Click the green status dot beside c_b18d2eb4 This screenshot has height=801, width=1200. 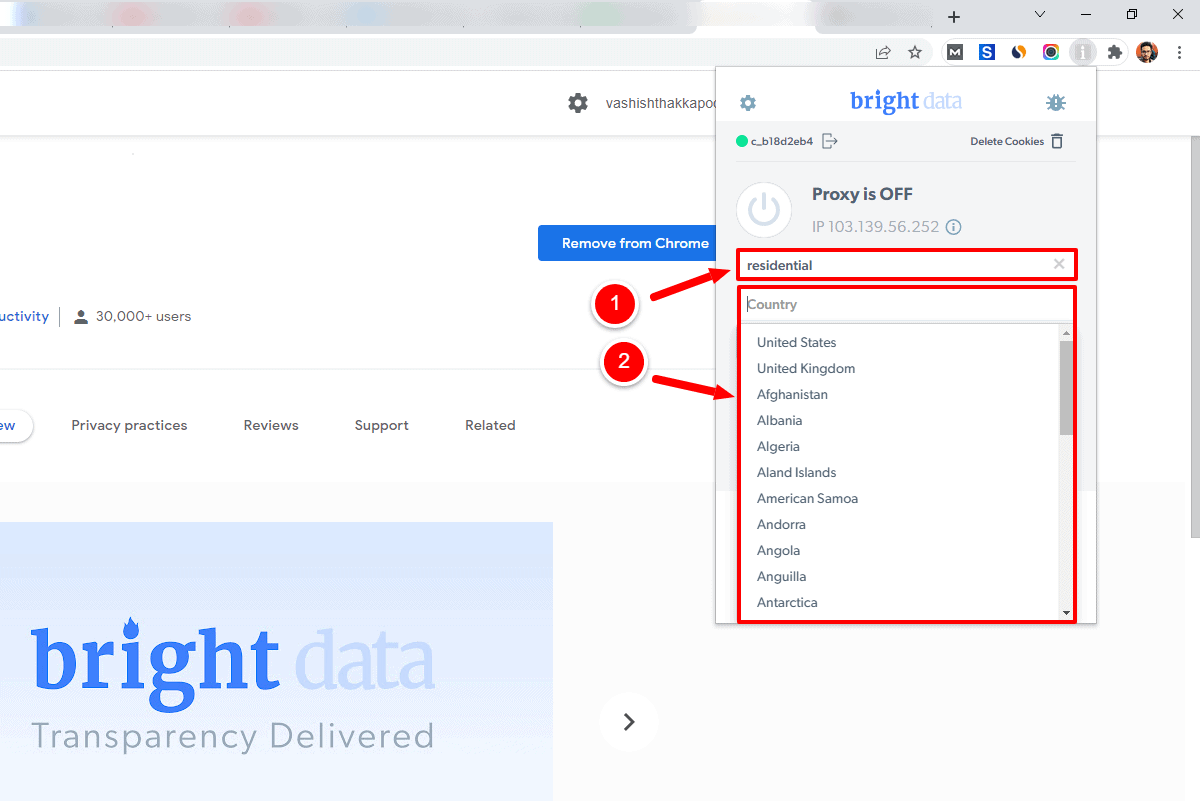click(x=741, y=141)
